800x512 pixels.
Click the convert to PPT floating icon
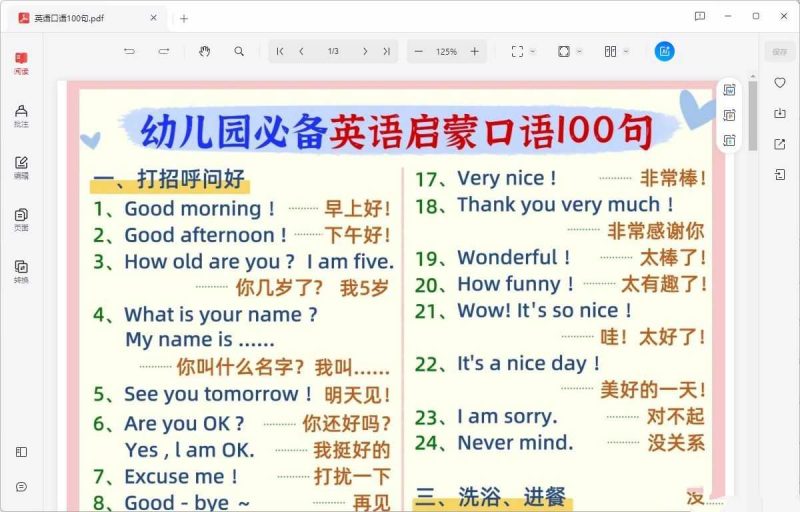(729, 115)
